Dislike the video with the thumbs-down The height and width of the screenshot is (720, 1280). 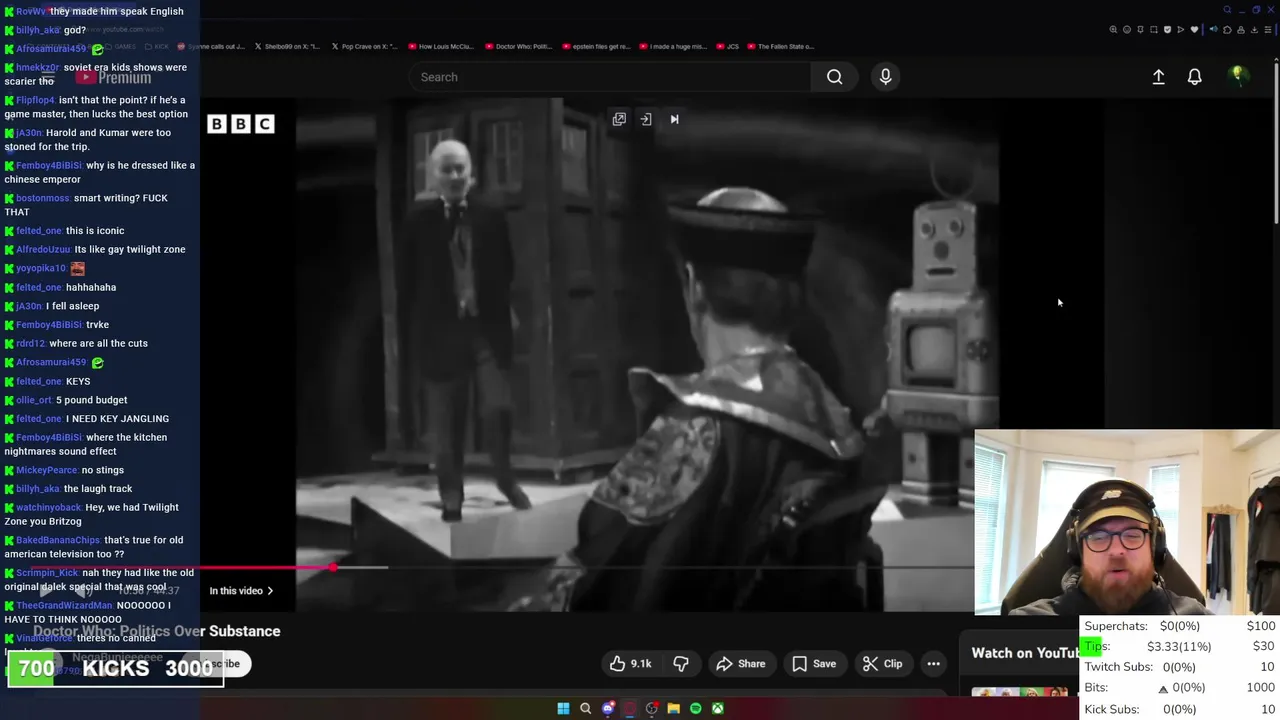(681, 664)
